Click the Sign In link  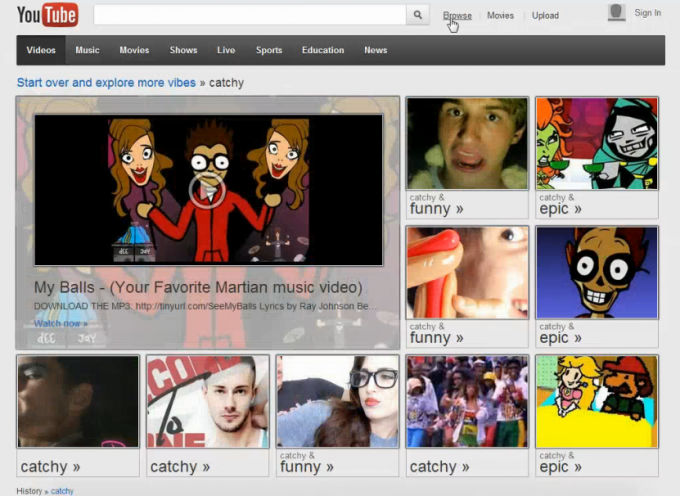point(647,13)
